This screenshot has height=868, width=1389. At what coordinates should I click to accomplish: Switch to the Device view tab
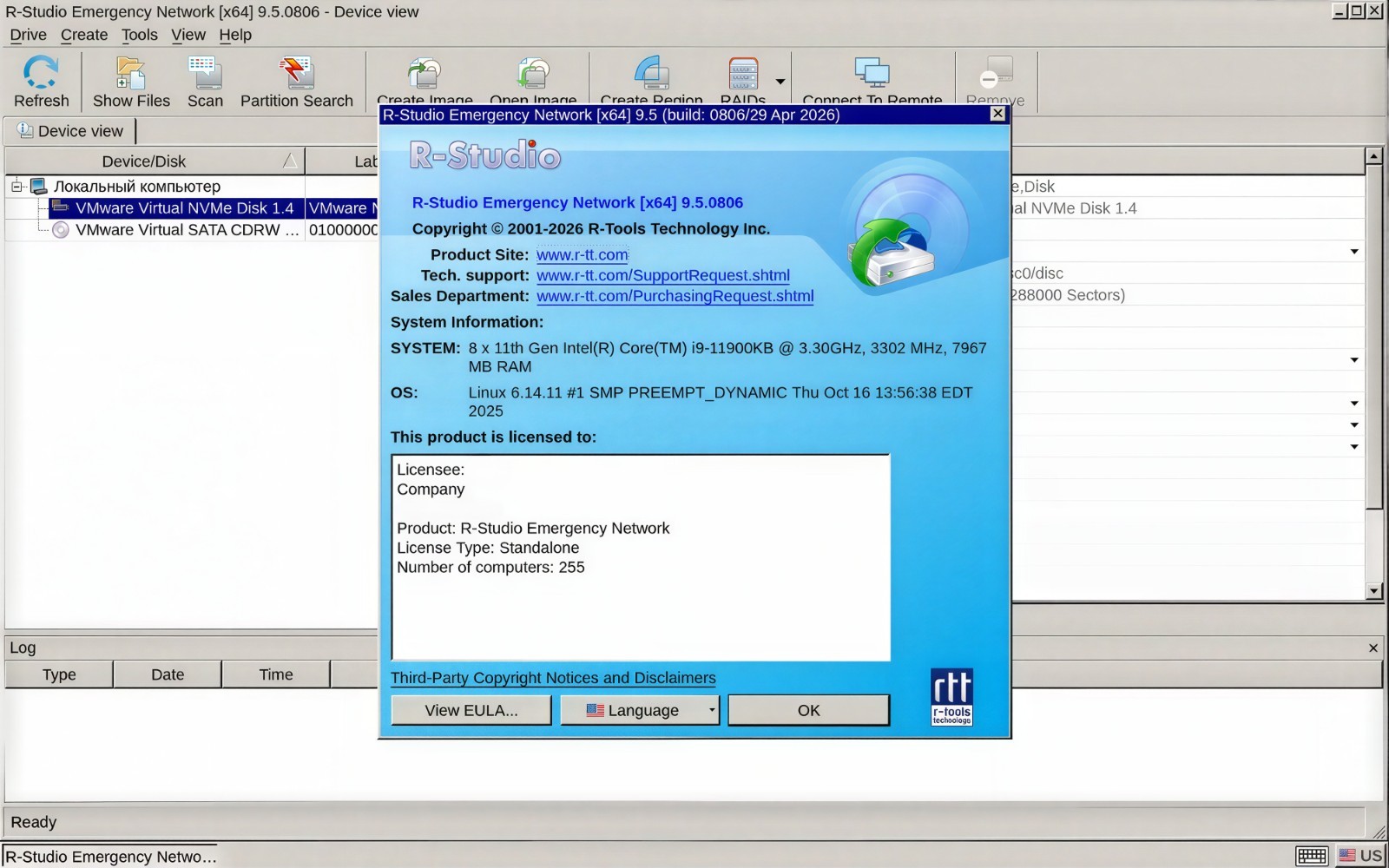click(x=70, y=131)
